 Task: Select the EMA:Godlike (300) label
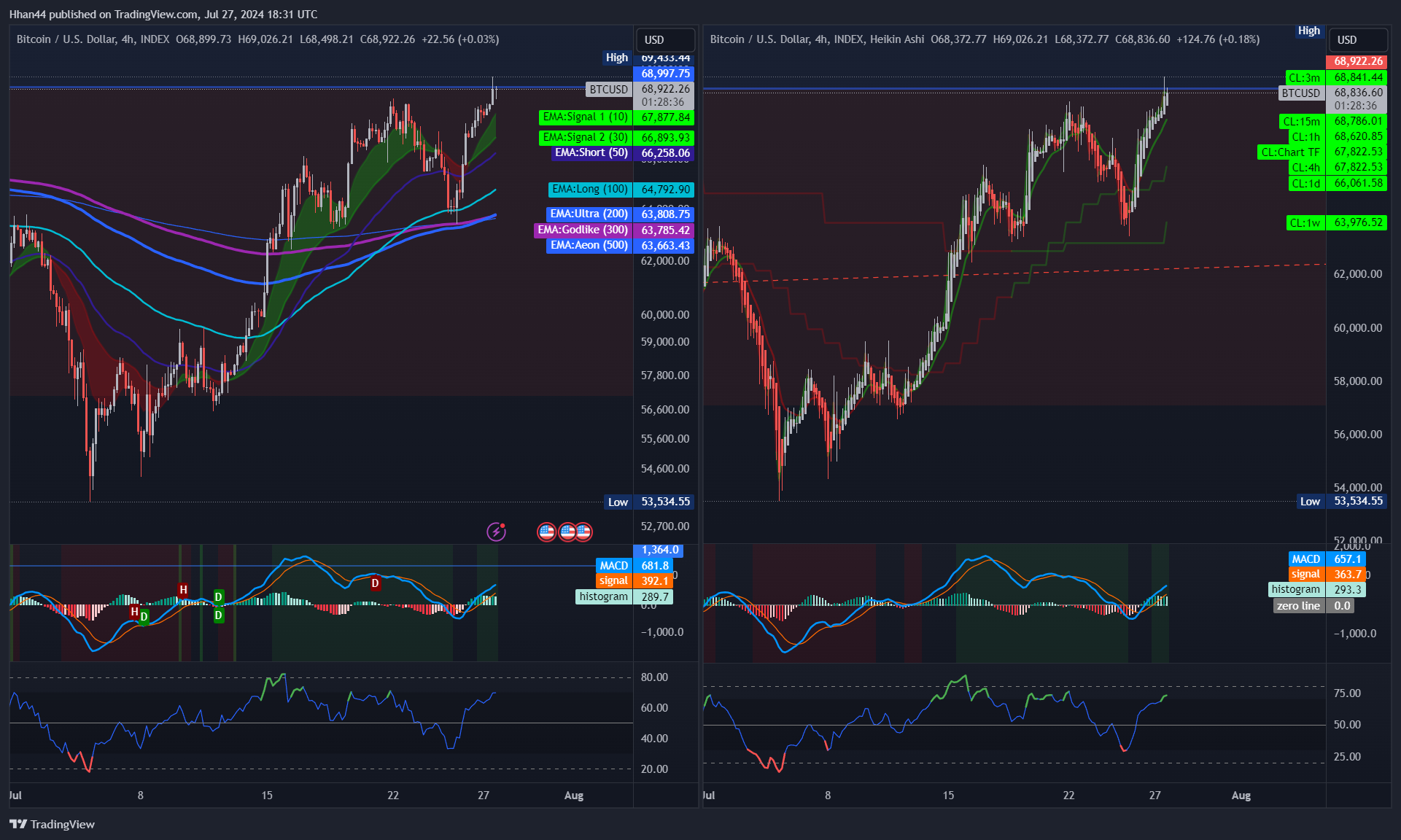[583, 230]
